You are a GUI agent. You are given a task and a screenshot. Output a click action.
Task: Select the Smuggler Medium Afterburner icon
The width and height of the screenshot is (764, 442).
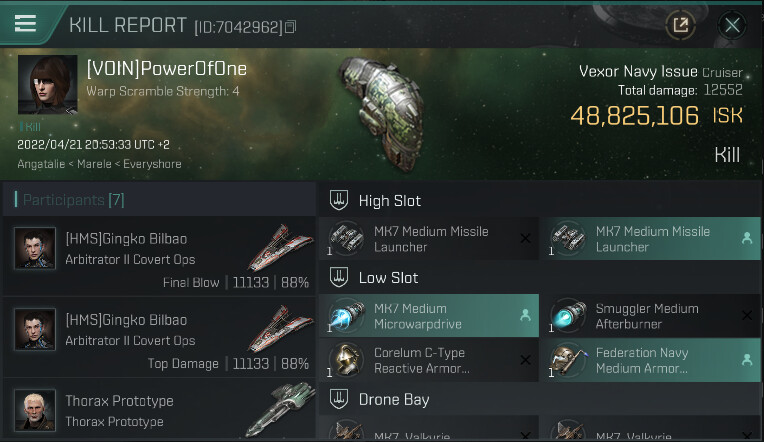(x=567, y=316)
